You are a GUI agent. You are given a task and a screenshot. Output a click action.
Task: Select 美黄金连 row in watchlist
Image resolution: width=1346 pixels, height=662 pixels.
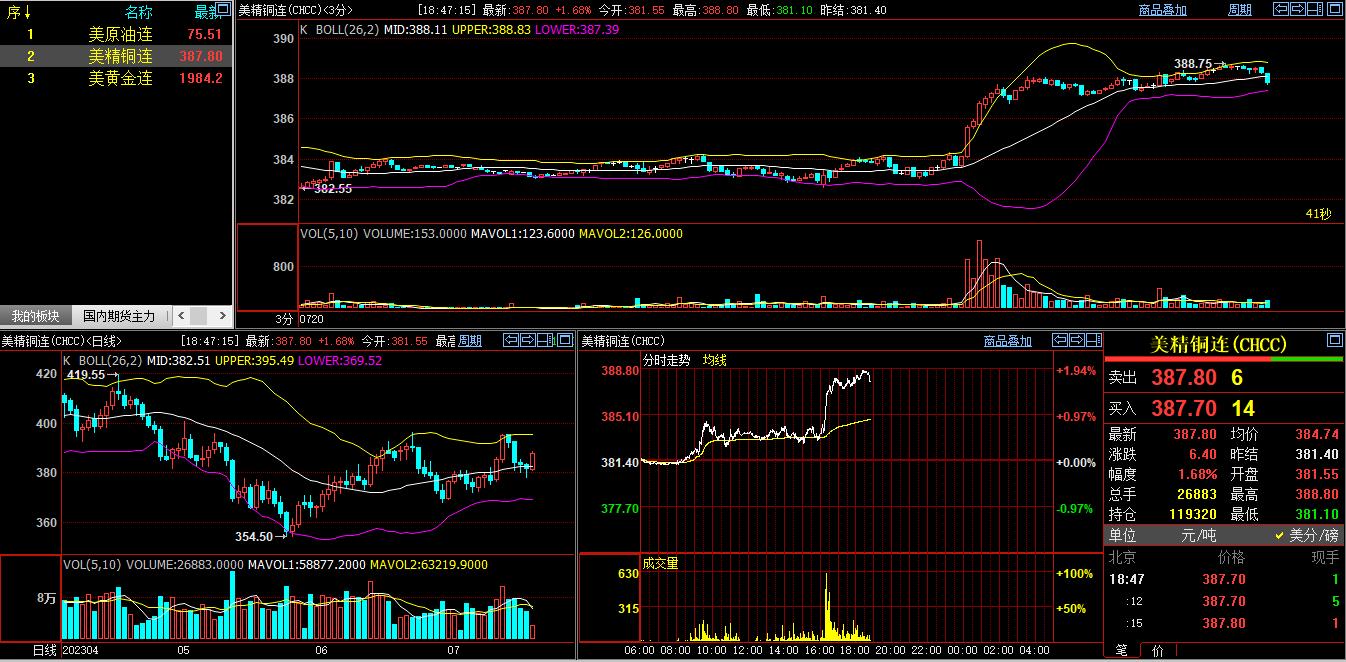tap(120, 78)
